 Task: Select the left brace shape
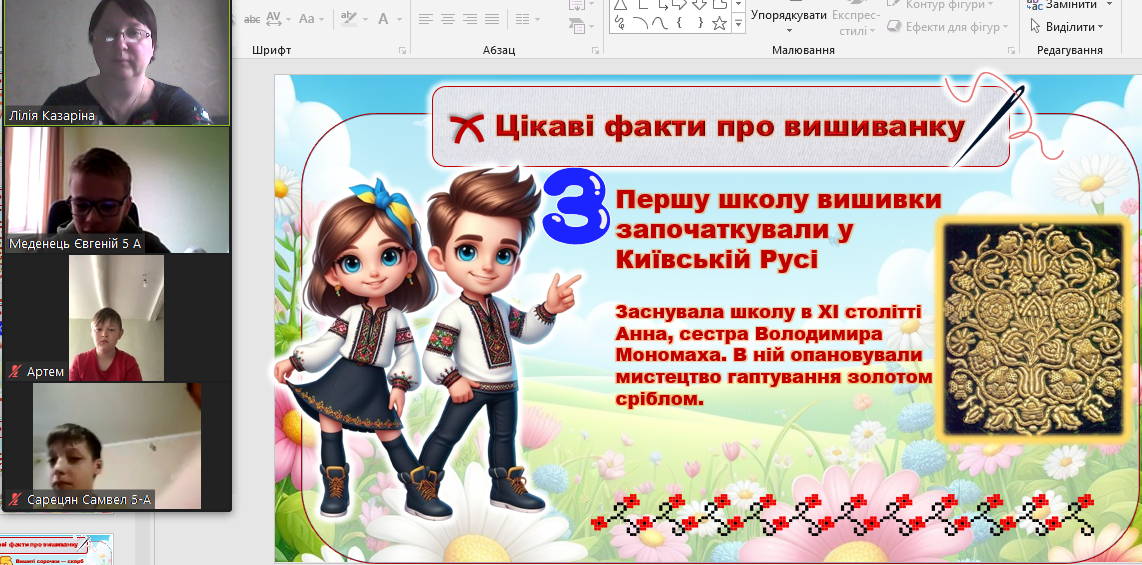pos(680,23)
